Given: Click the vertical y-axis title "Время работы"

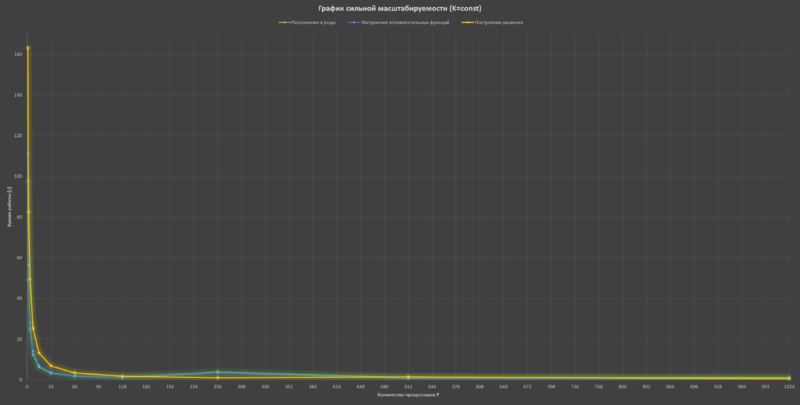Looking at the screenshot, I should click(x=9, y=207).
